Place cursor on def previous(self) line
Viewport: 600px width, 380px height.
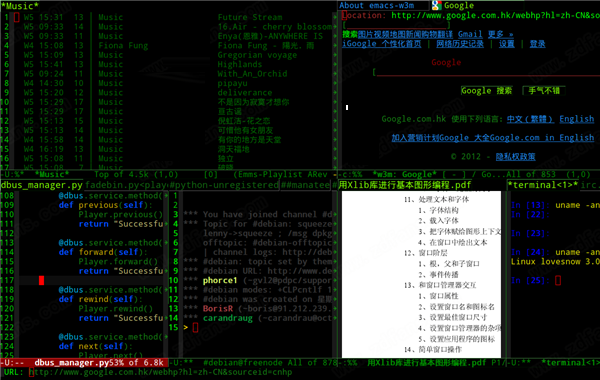105,205
